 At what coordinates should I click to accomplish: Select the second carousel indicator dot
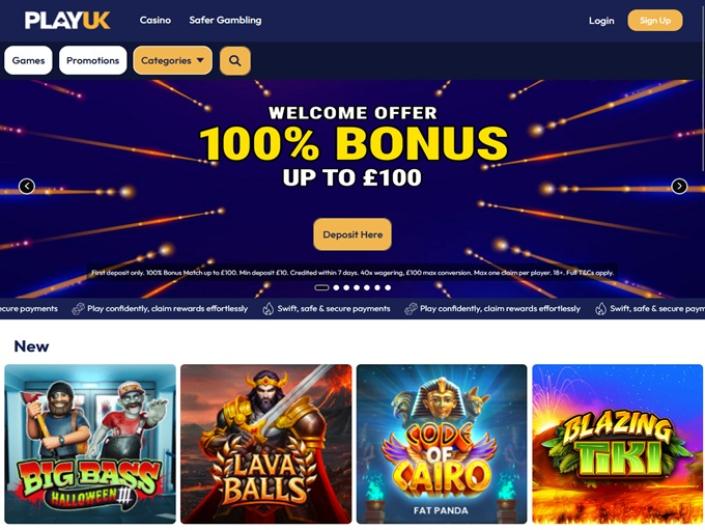(x=336, y=288)
